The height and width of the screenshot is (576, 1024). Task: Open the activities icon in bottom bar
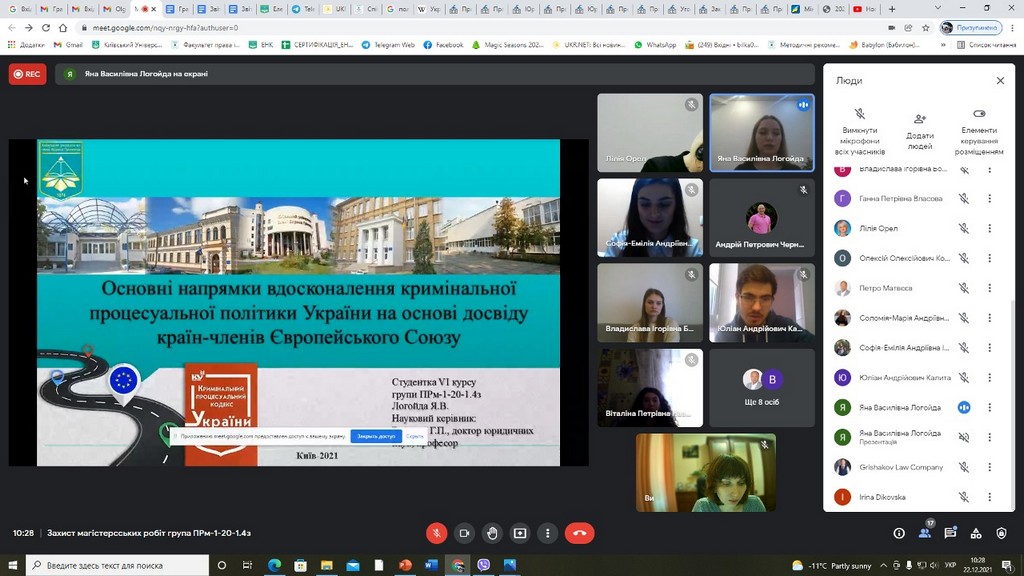[x=976, y=534]
